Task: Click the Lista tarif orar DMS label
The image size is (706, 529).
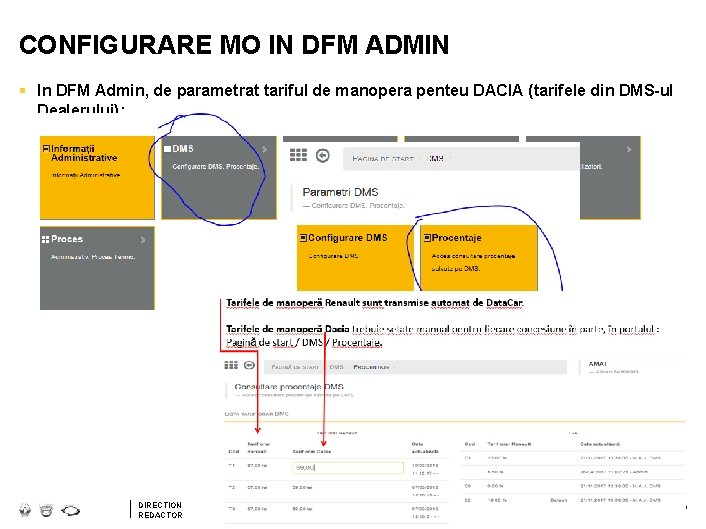Action: pos(257,414)
